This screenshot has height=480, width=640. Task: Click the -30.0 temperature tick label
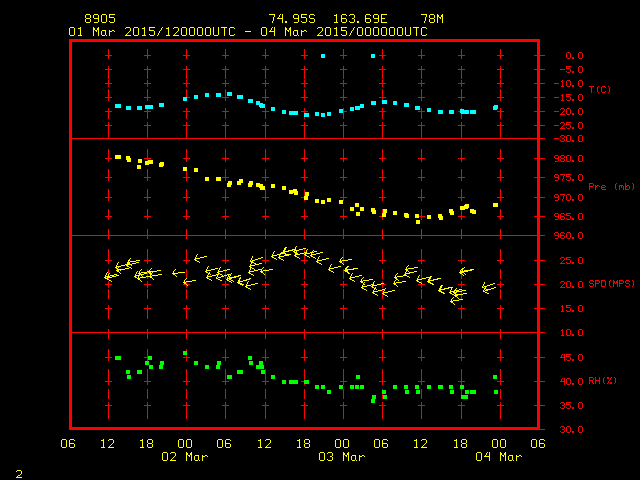pos(569,139)
